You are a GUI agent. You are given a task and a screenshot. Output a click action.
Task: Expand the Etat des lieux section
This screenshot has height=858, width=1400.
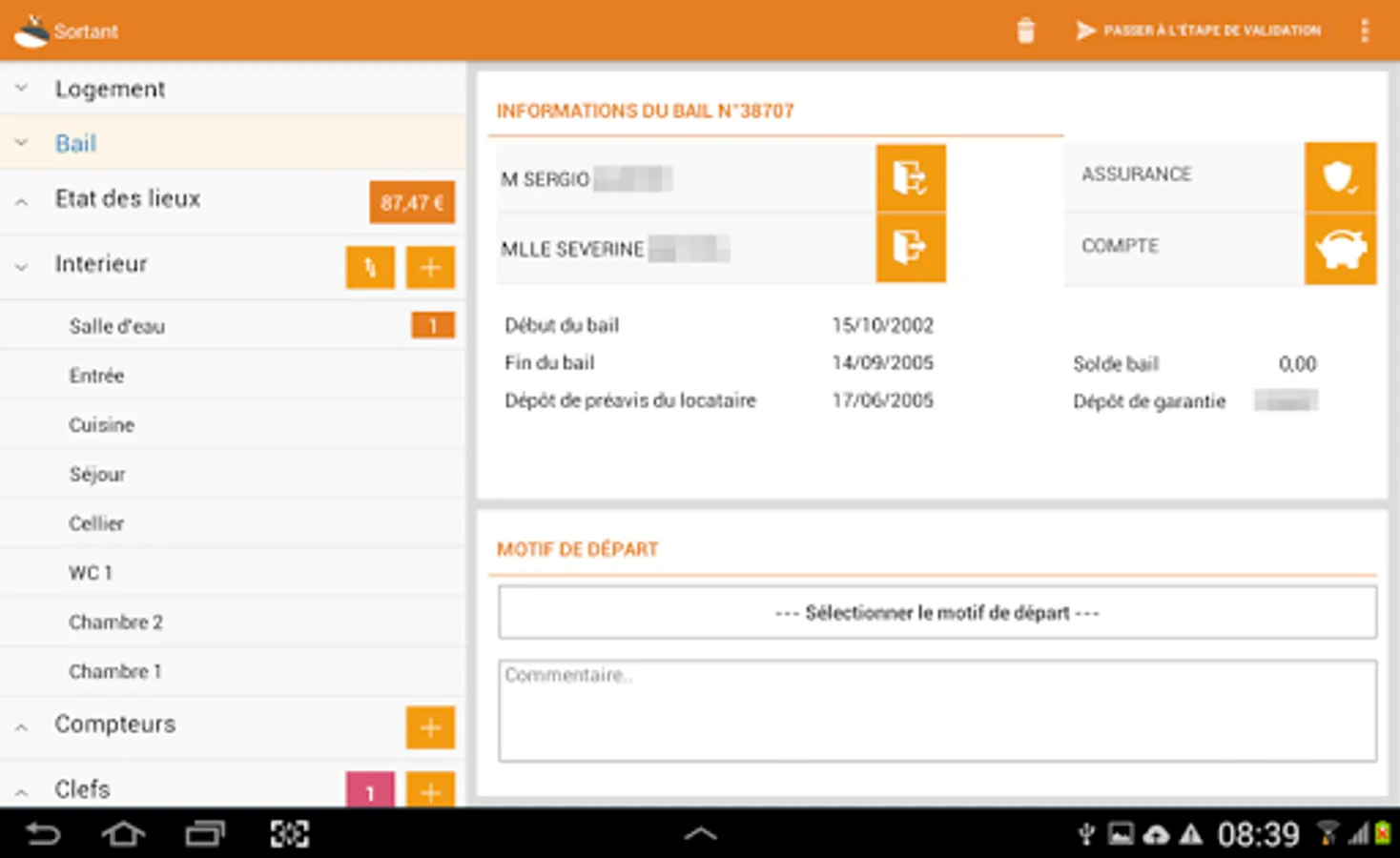point(21,199)
